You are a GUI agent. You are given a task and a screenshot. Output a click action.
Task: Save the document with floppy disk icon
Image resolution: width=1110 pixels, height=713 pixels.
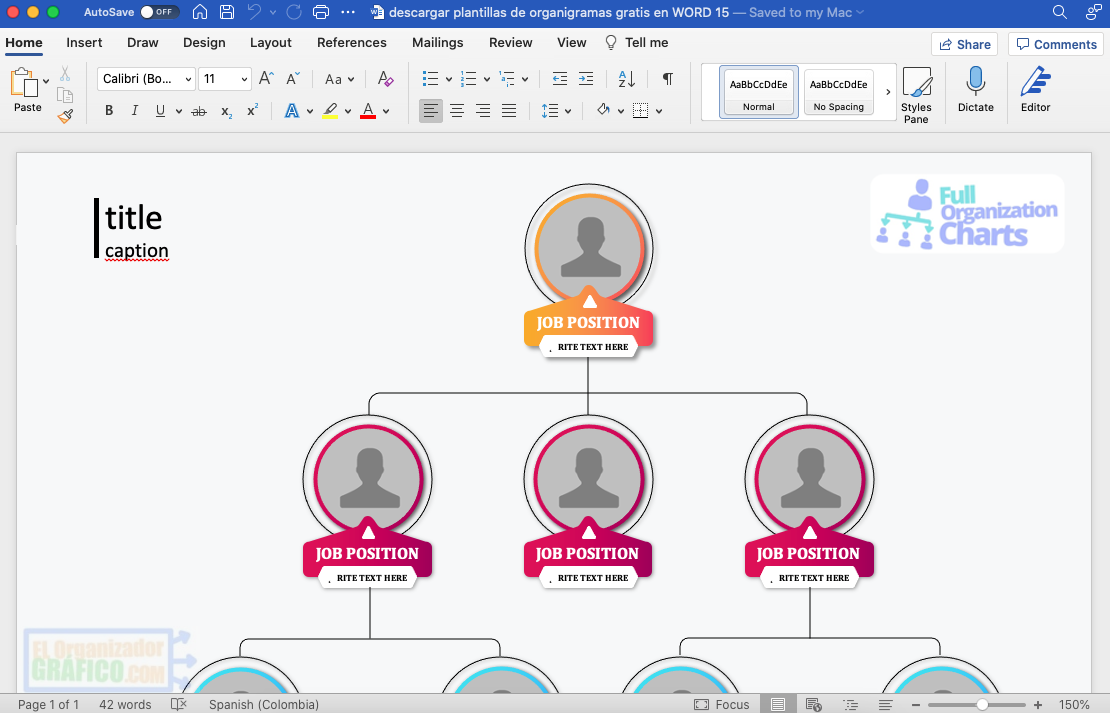click(227, 12)
